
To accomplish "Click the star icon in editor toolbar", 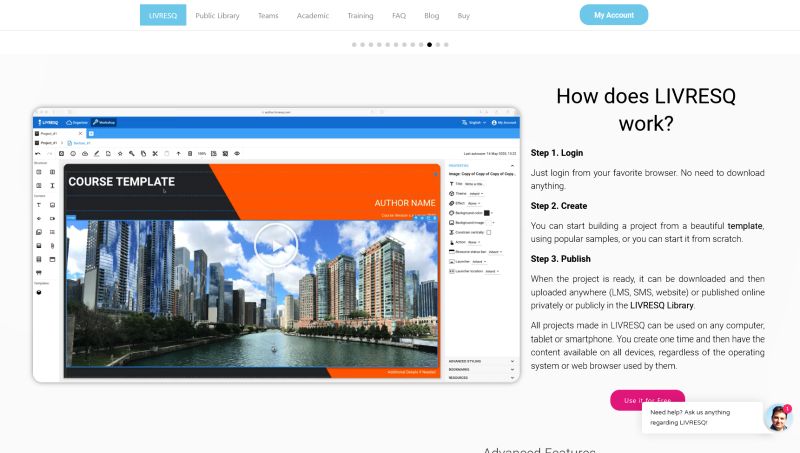I will (x=120, y=153).
